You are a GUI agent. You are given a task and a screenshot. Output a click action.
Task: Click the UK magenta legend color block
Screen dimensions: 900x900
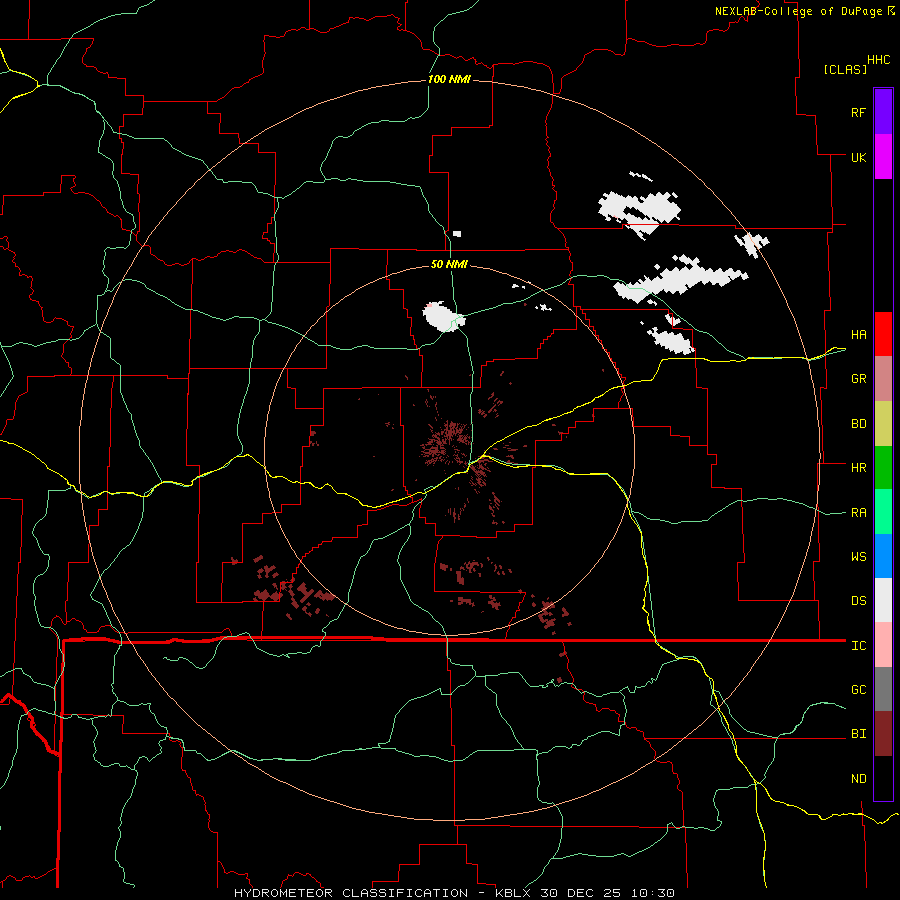pyautogui.click(x=883, y=157)
